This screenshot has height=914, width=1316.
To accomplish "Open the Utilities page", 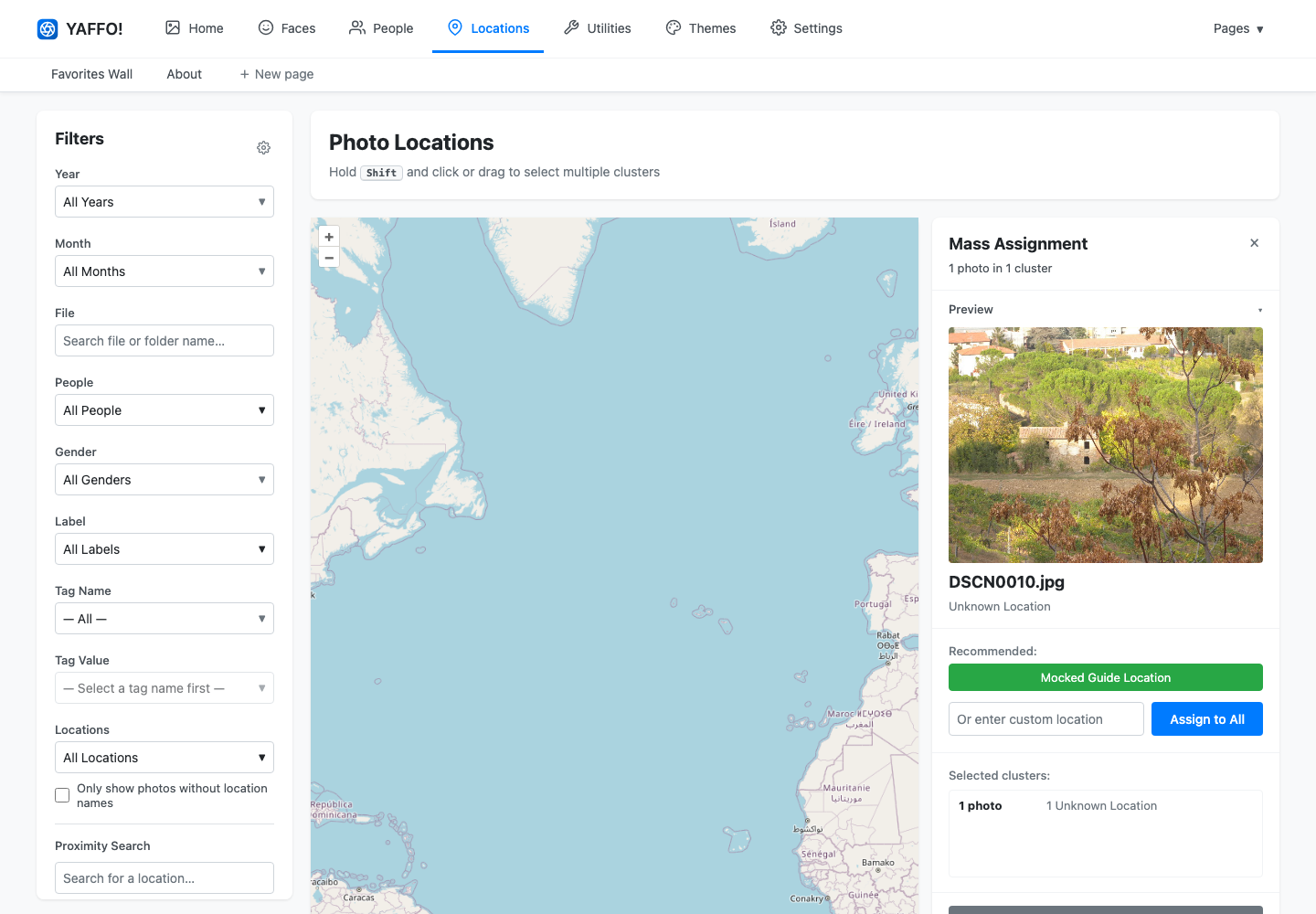I will [598, 28].
